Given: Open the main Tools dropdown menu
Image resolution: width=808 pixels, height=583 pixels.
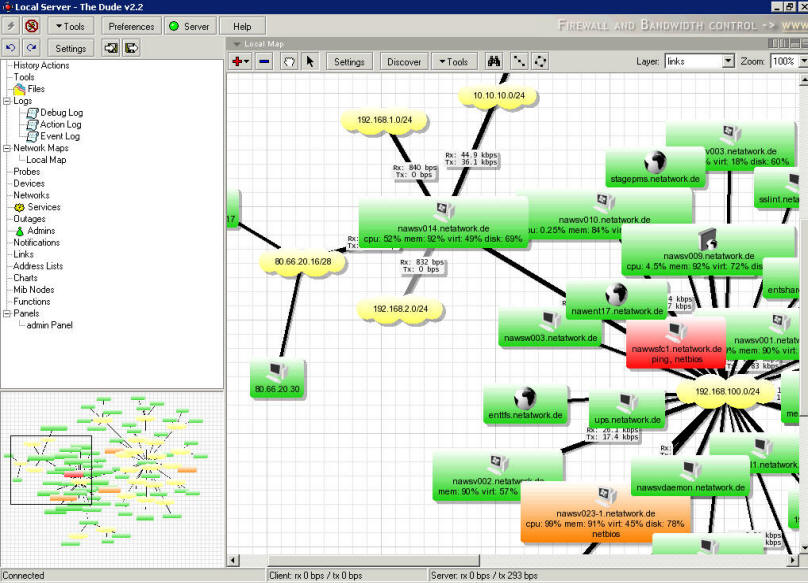Looking at the screenshot, I should (x=71, y=26).
